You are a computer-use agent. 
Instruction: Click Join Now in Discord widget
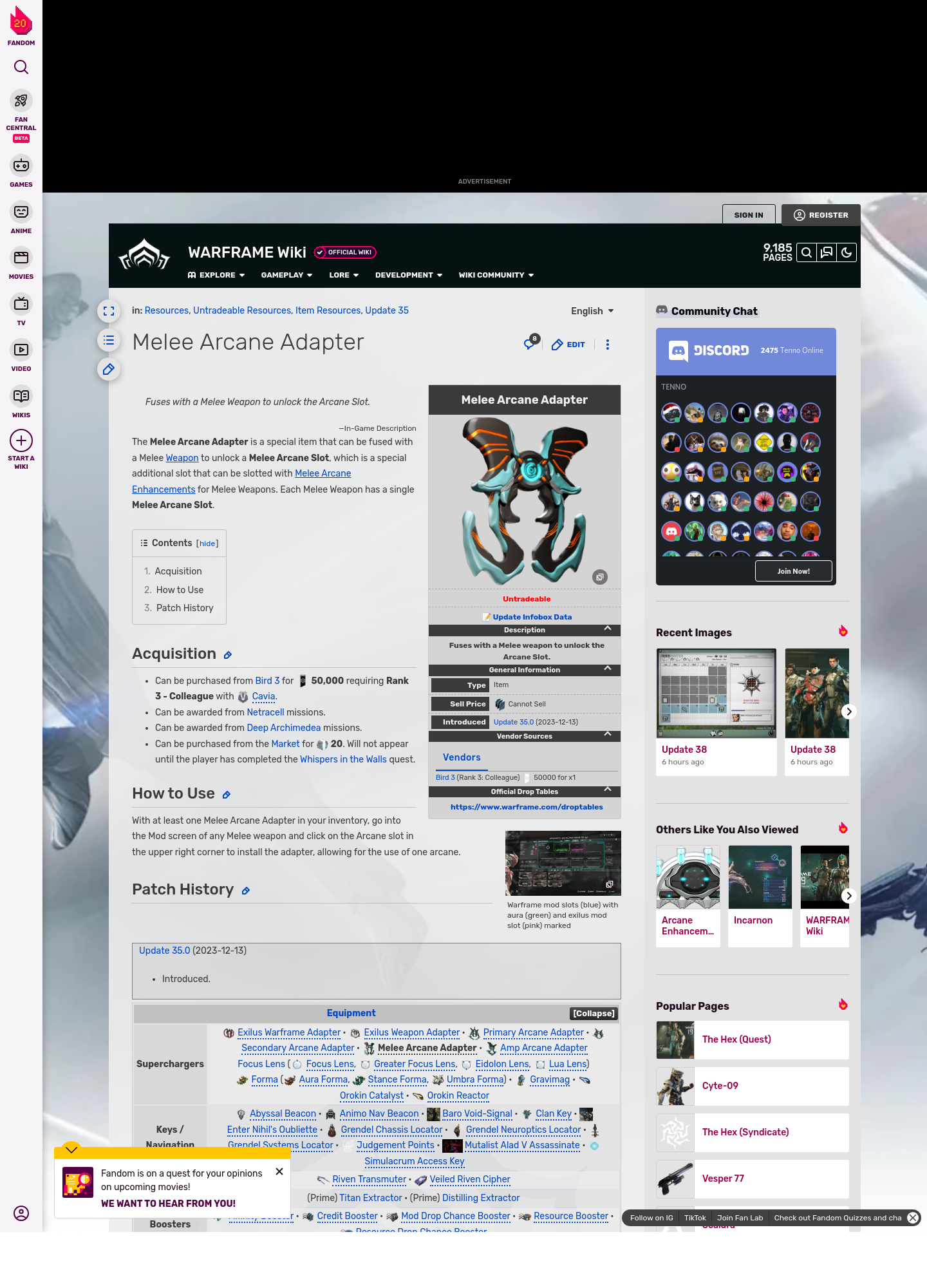(793, 571)
